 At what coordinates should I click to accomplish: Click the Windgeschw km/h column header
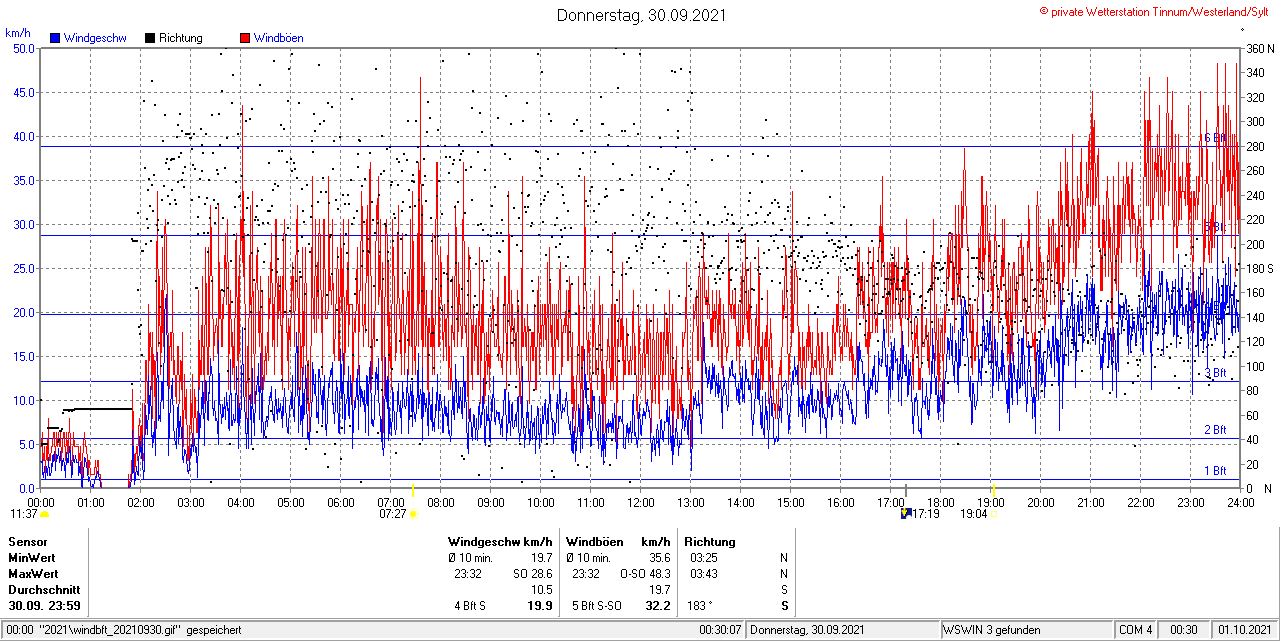coord(500,542)
